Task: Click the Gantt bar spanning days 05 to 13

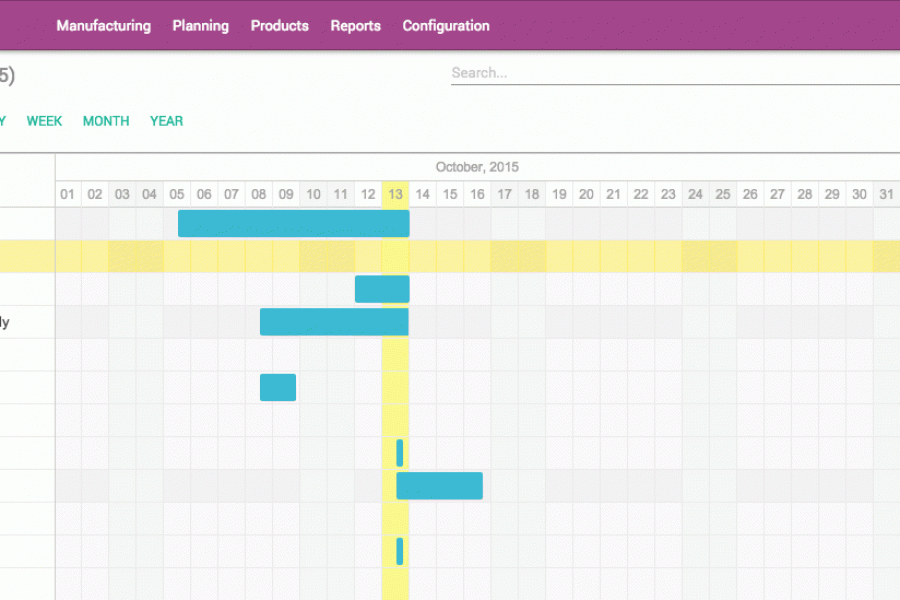Action: click(293, 224)
